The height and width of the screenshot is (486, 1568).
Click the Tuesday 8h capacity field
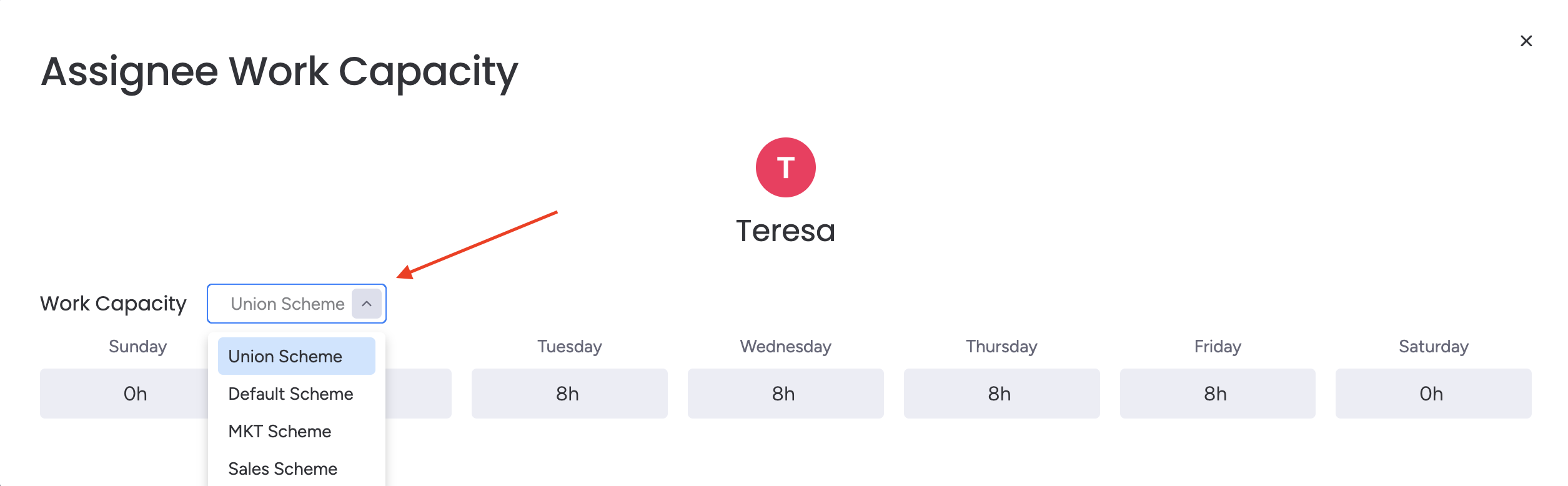tap(568, 394)
